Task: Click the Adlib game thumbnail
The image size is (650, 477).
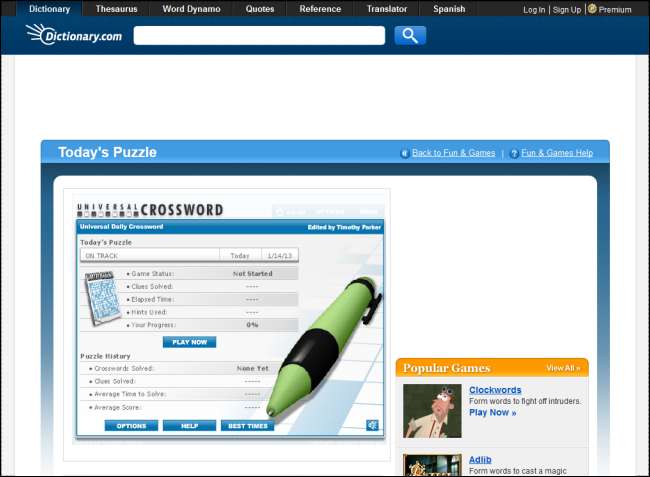Action: [x=432, y=465]
